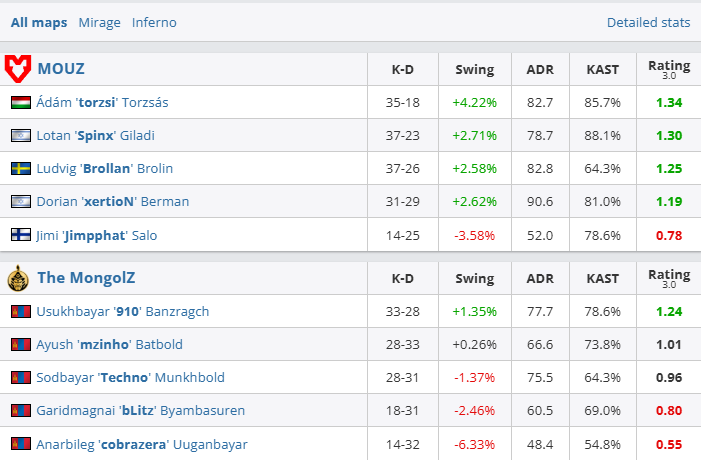The width and height of the screenshot is (701, 460).
Task: Click the Israeli flag beside xertioN
Action: click(20, 201)
